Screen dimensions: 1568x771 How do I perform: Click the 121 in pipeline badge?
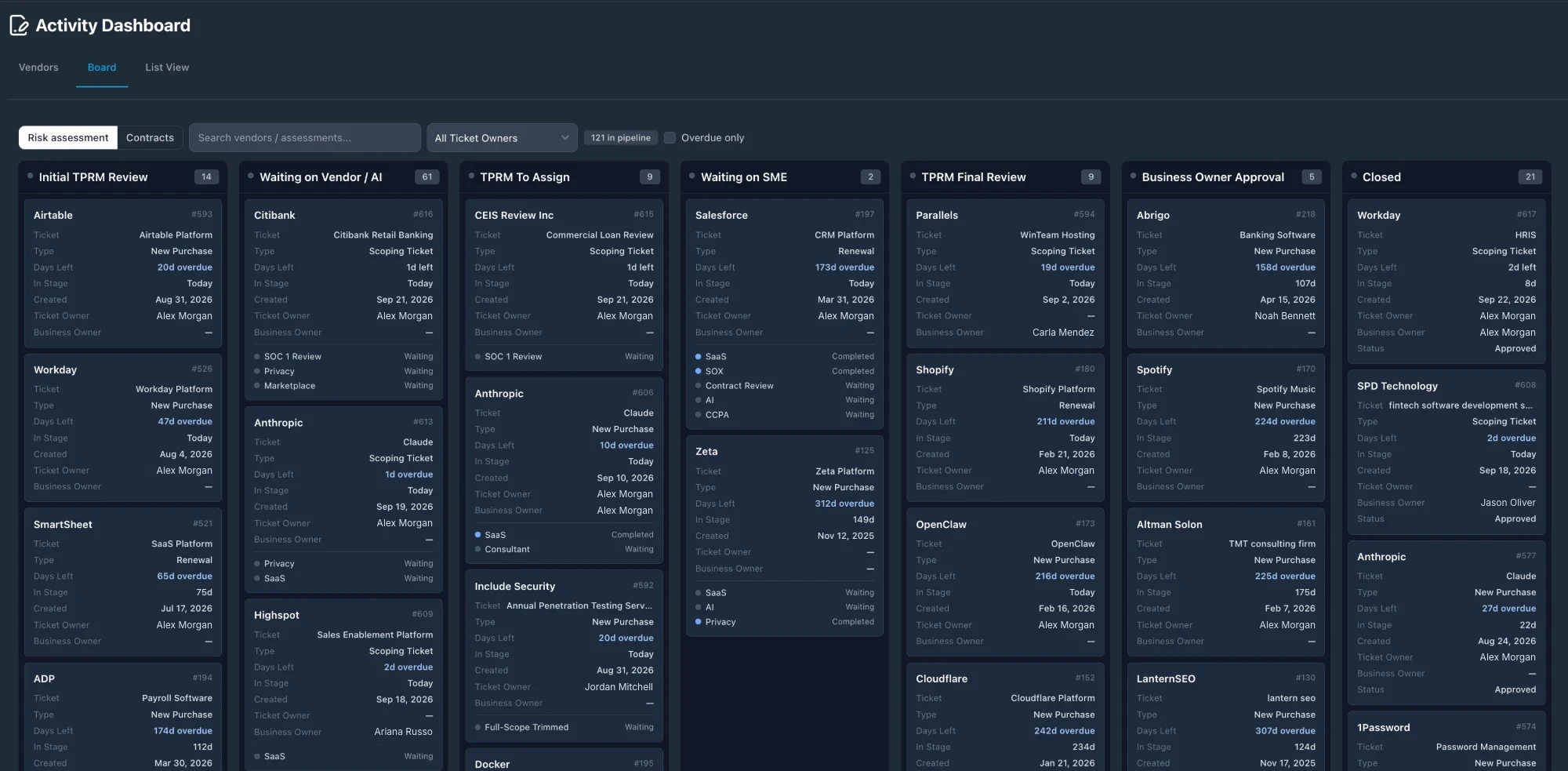[620, 138]
